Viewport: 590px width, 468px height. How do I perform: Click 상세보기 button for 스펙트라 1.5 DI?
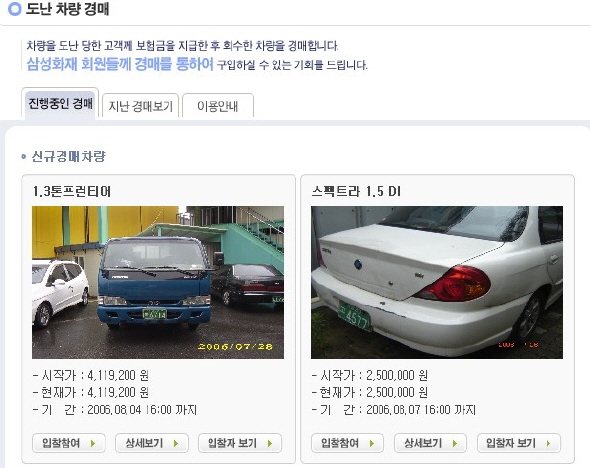click(430, 443)
